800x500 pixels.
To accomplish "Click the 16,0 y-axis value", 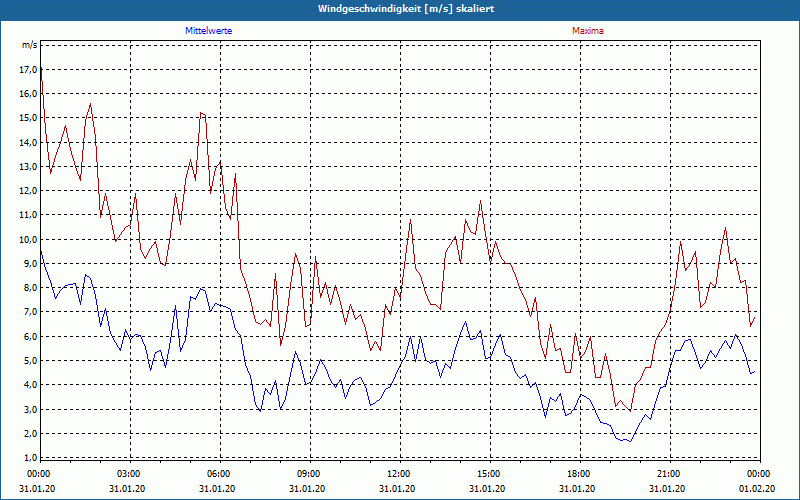I will click(28, 93).
